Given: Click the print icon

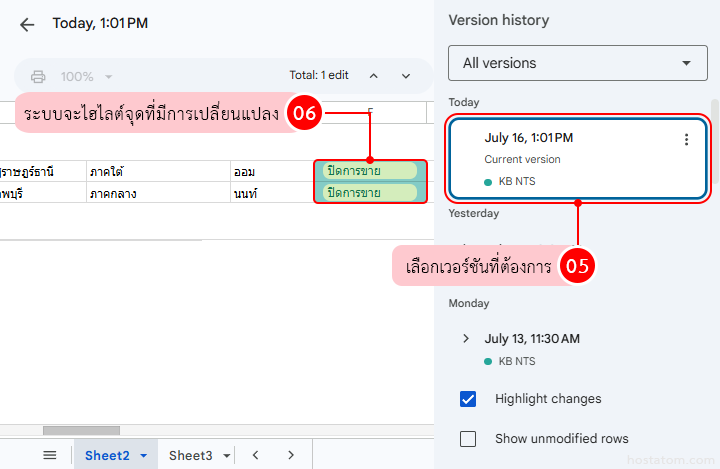Looking at the screenshot, I should 38,76.
